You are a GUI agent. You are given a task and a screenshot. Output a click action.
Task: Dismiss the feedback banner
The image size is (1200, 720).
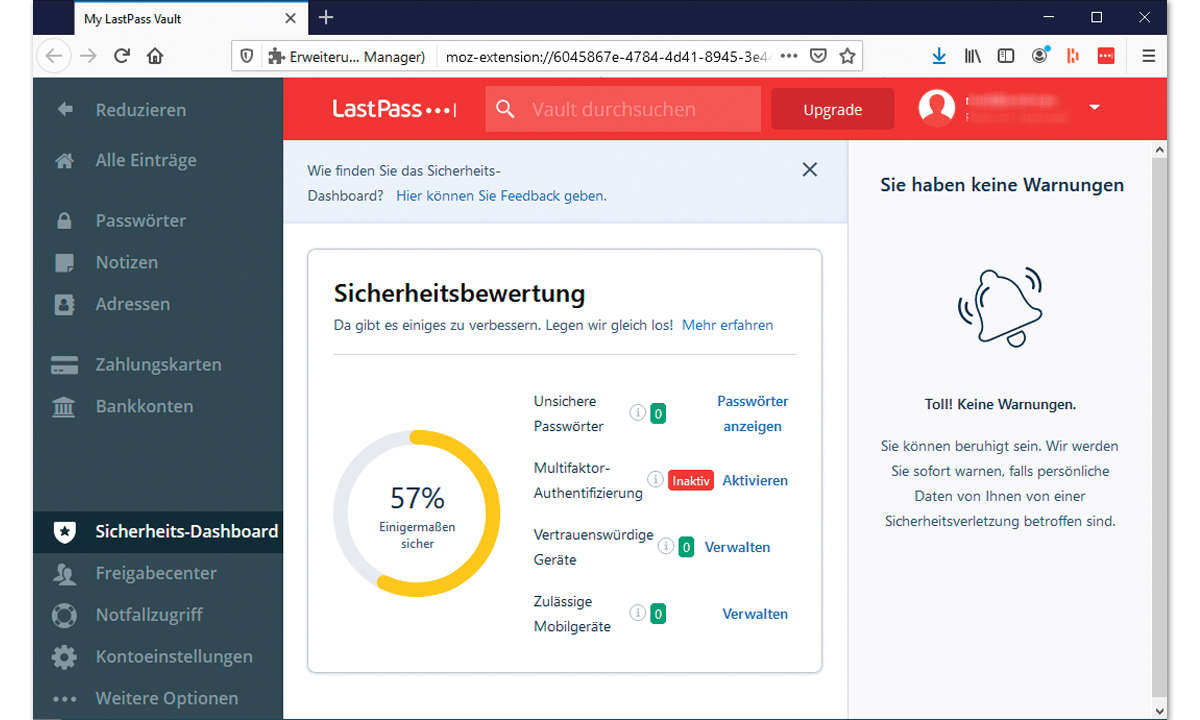(x=810, y=170)
